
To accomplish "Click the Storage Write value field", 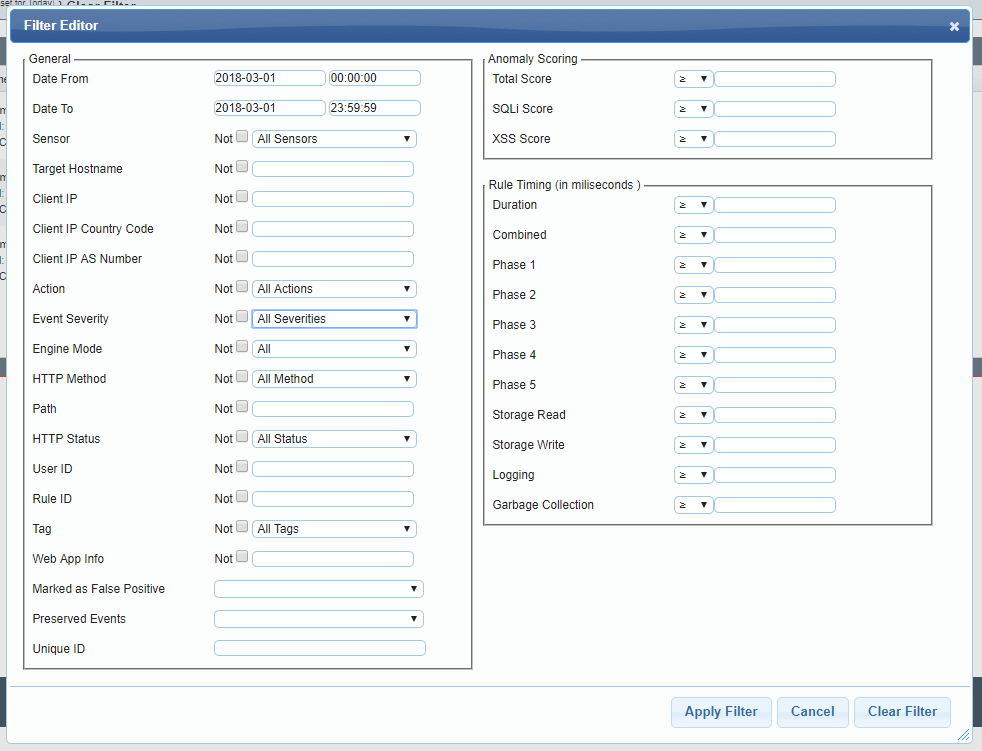I will point(775,445).
